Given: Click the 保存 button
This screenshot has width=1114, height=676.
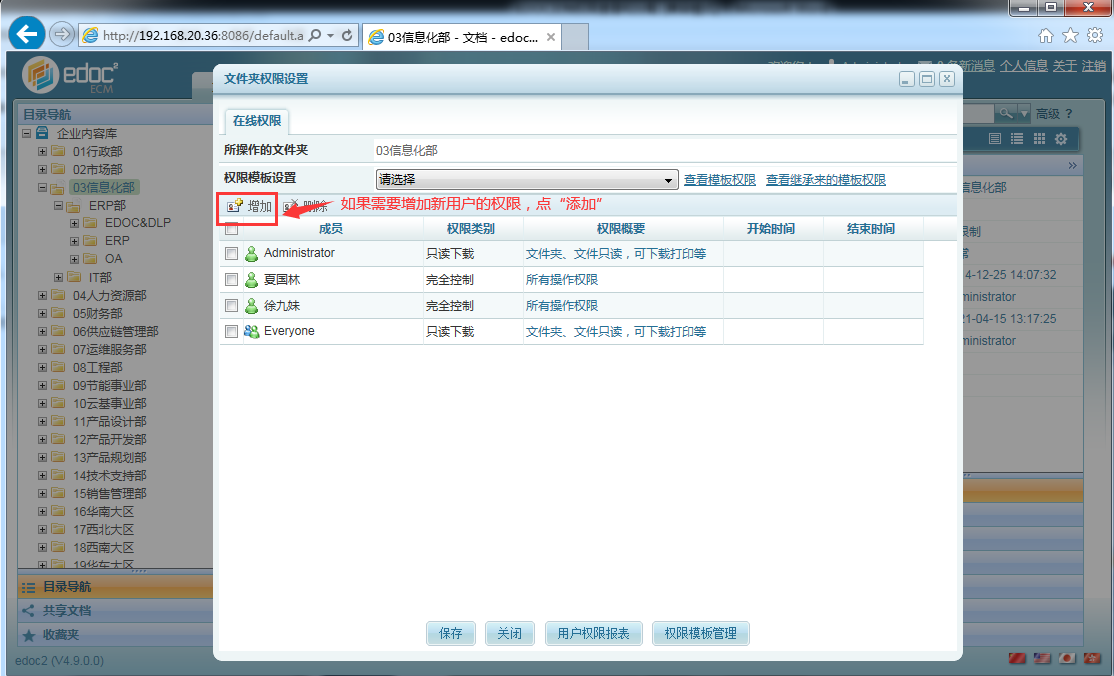Looking at the screenshot, I should point(450,633).
